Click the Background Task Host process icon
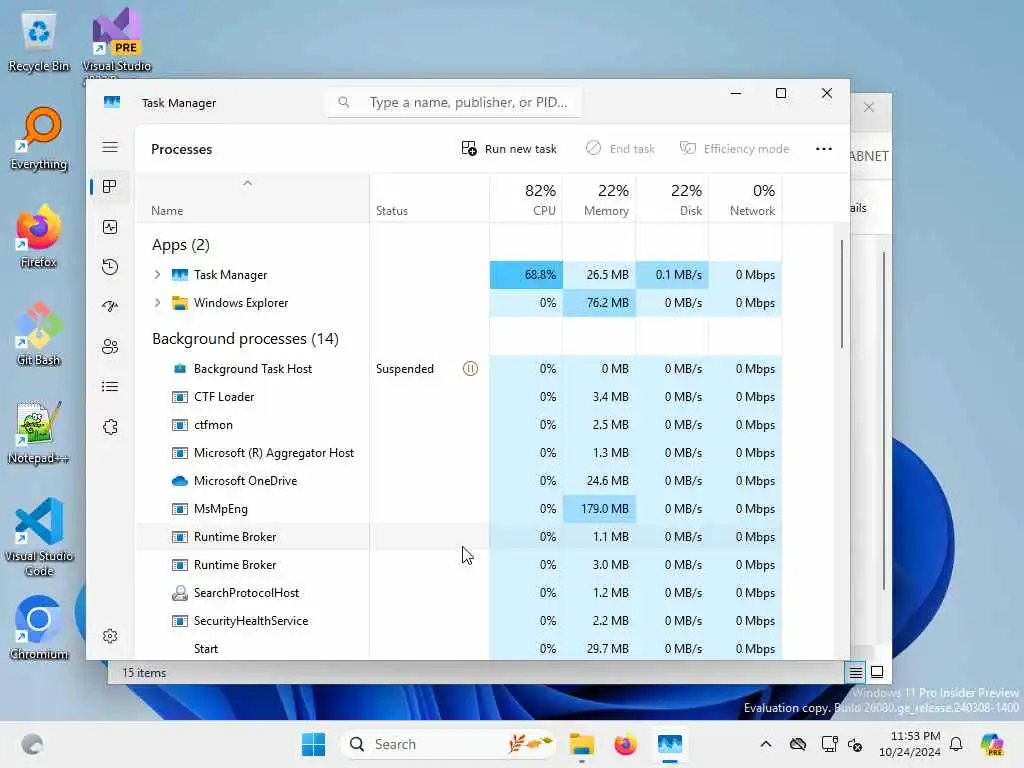 coord(180,368)
